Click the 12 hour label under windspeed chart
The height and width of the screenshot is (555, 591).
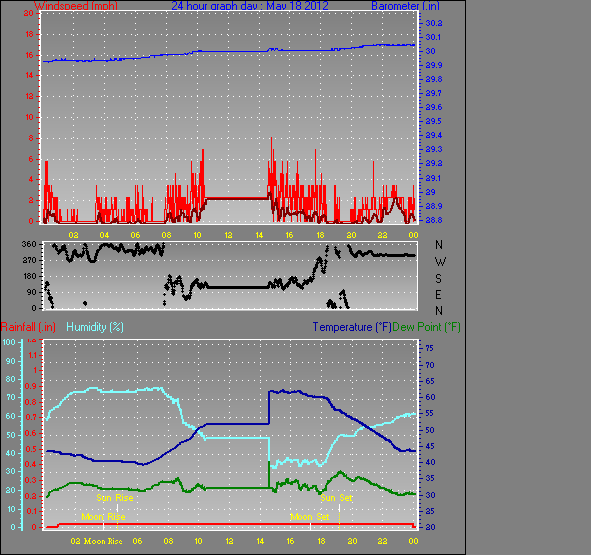tap(228, 235)
